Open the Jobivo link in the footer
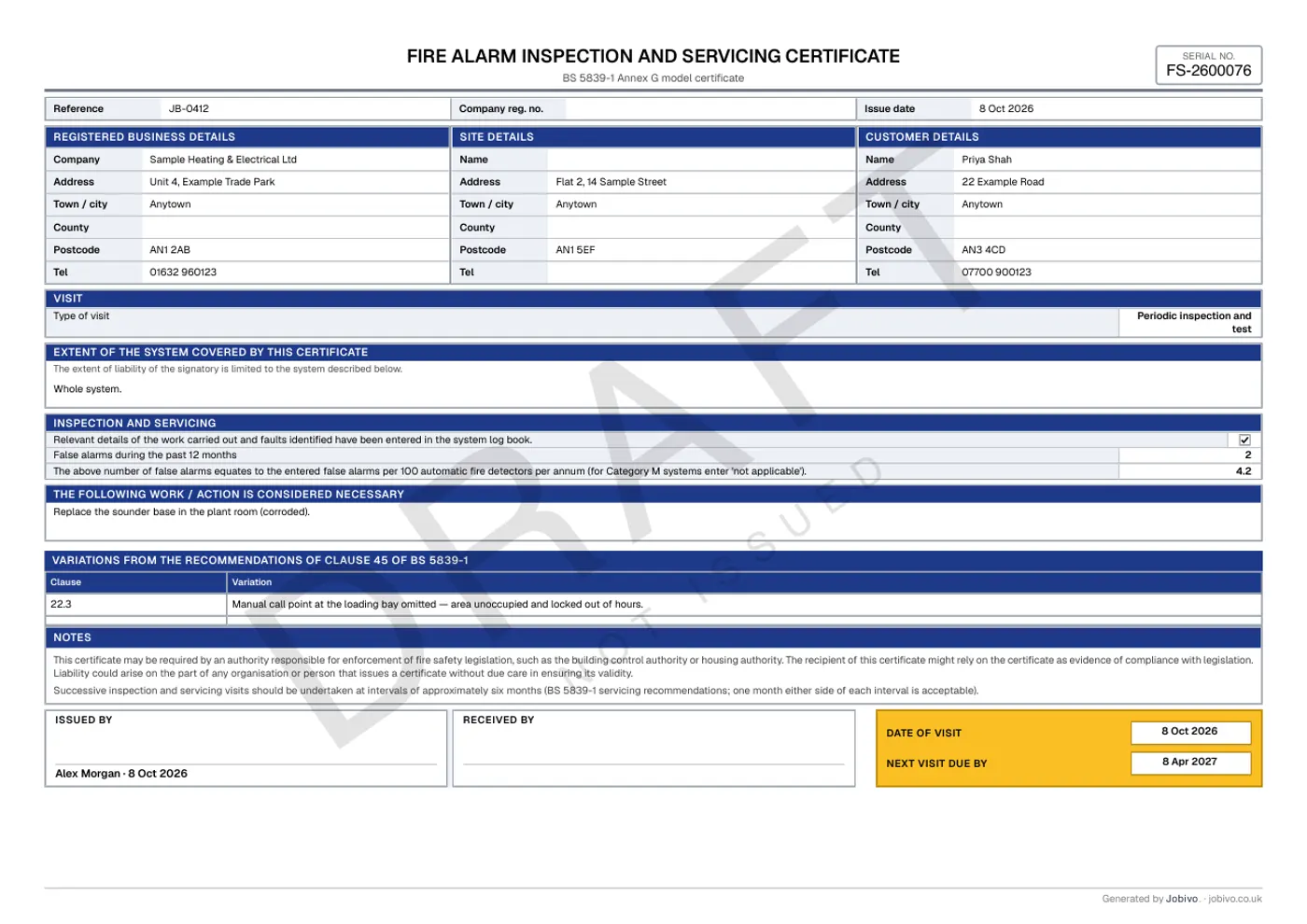The image size is (1307, 924). pyautogui.click(x=1234, y=899)
